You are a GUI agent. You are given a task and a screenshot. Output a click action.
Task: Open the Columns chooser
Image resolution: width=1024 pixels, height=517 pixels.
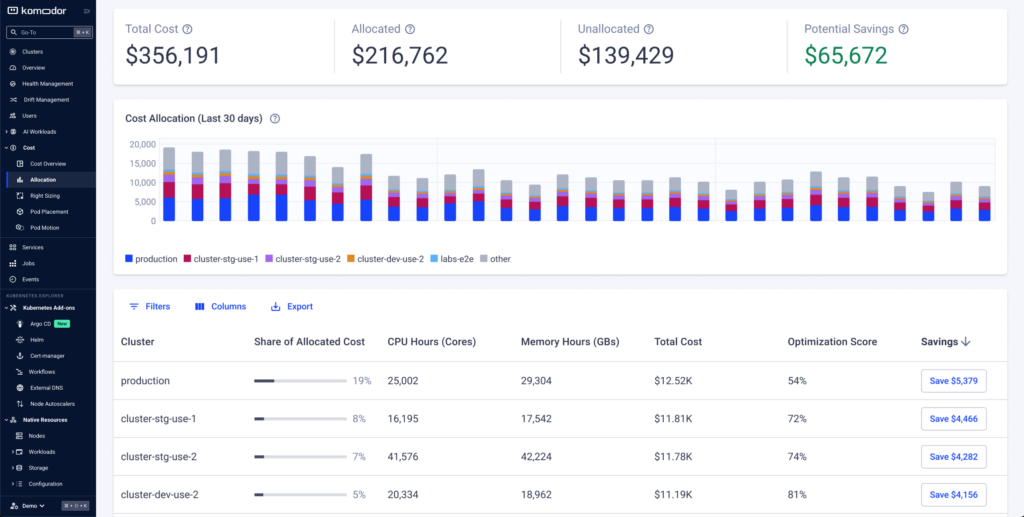tap(221, 306)
